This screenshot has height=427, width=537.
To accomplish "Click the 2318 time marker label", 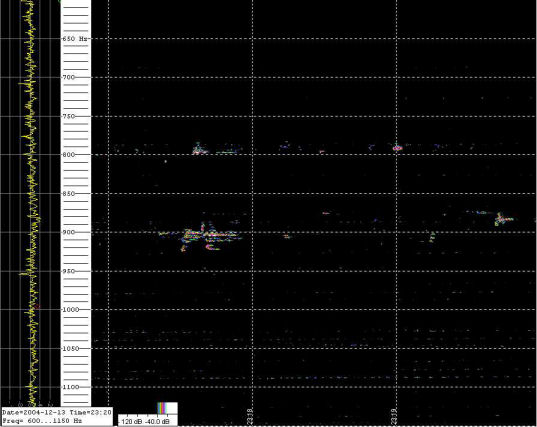I will (x=250, y=416).
